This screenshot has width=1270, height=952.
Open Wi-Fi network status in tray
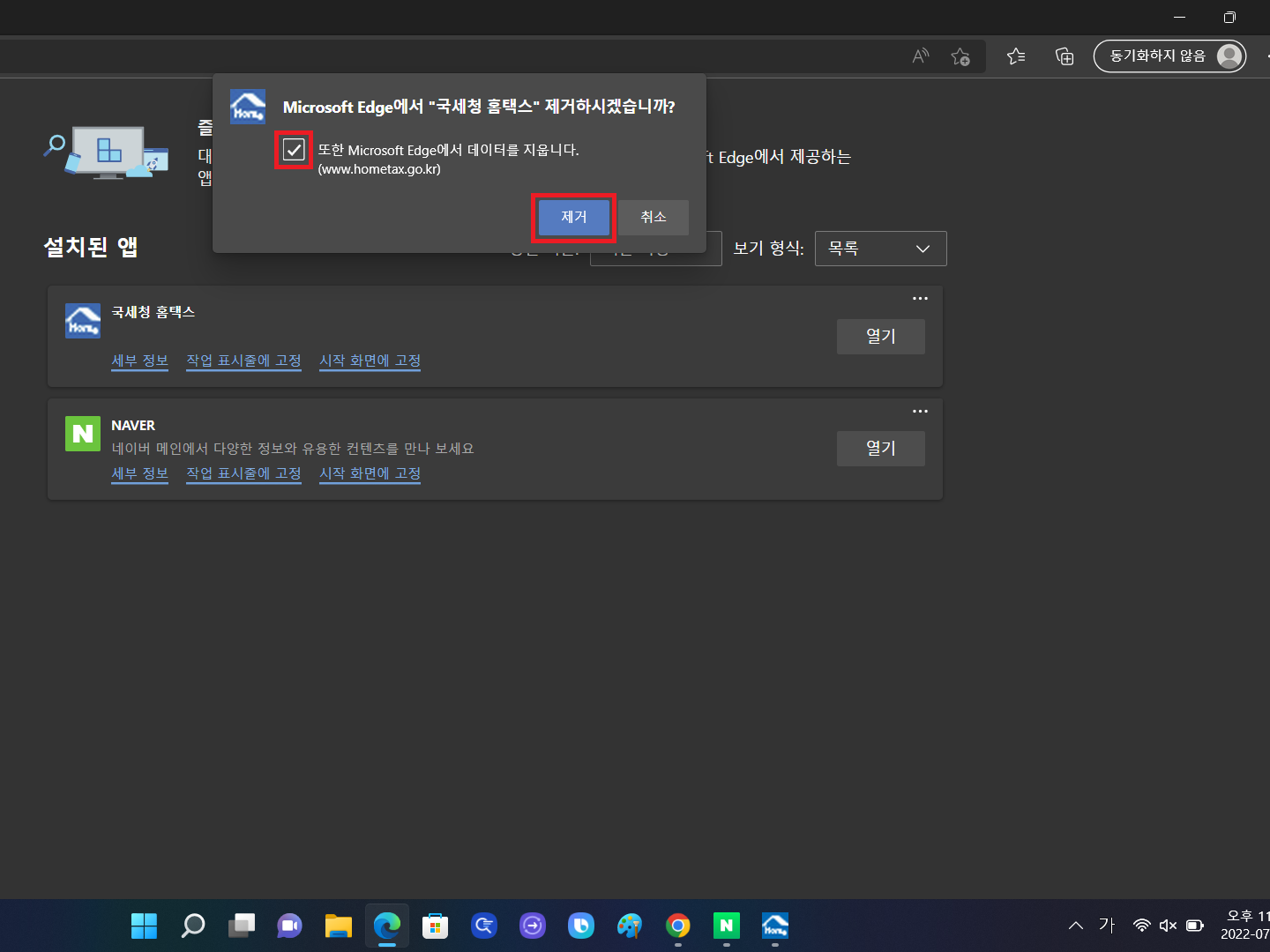click(1142, 926)
